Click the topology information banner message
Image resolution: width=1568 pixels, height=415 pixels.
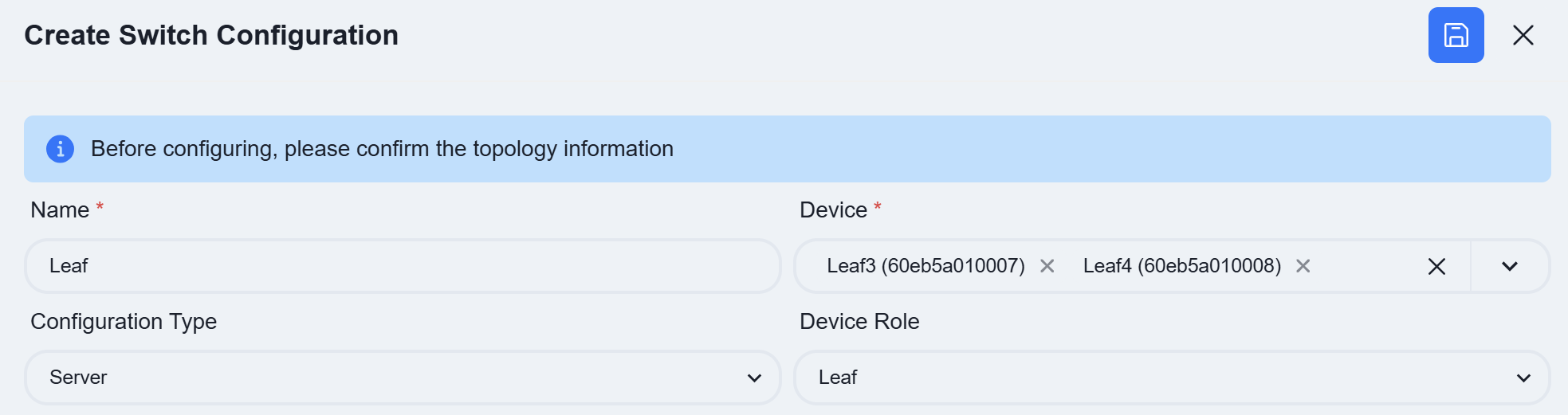coord(382,149)
